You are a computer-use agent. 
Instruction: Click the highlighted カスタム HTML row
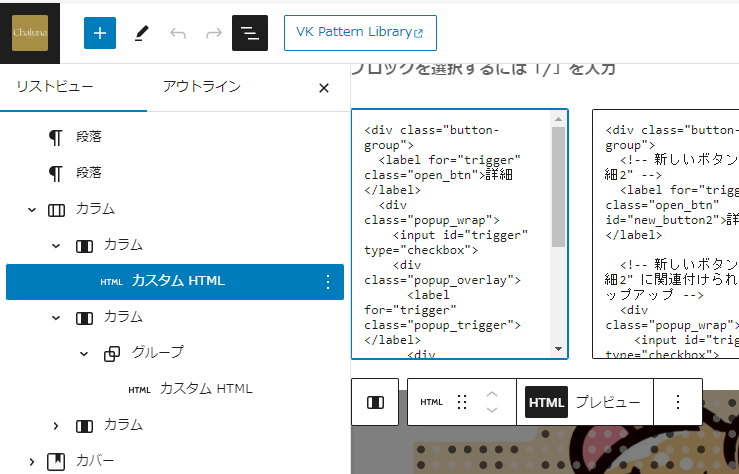[x=174, y=282]
